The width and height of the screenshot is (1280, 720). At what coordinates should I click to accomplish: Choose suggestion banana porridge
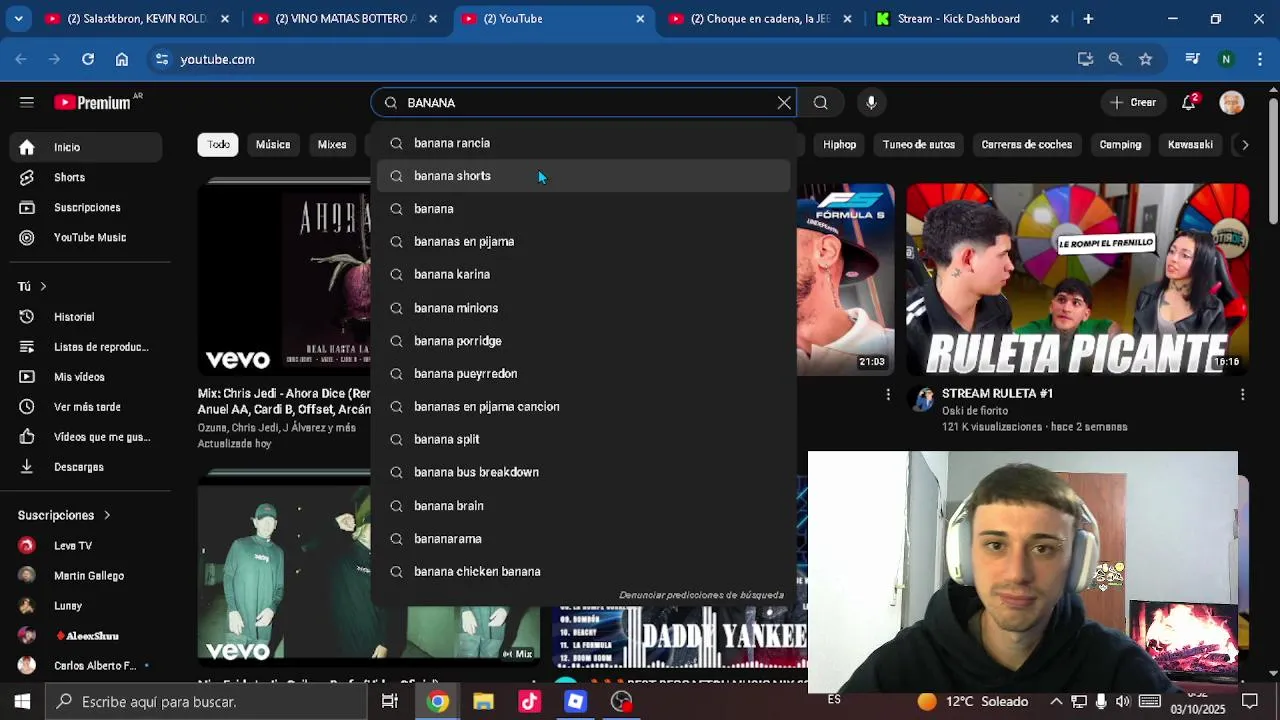point(583,341)
